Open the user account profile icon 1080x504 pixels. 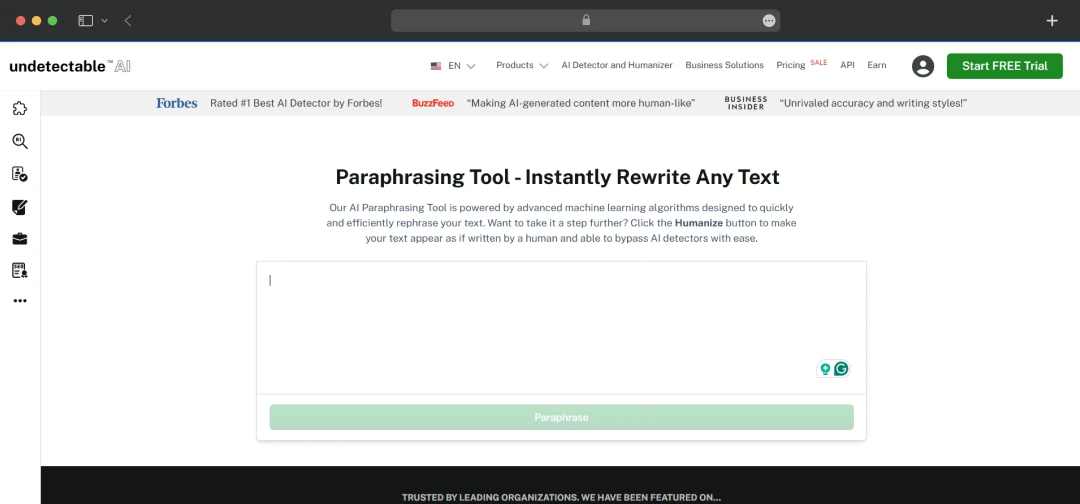(923, 66)
